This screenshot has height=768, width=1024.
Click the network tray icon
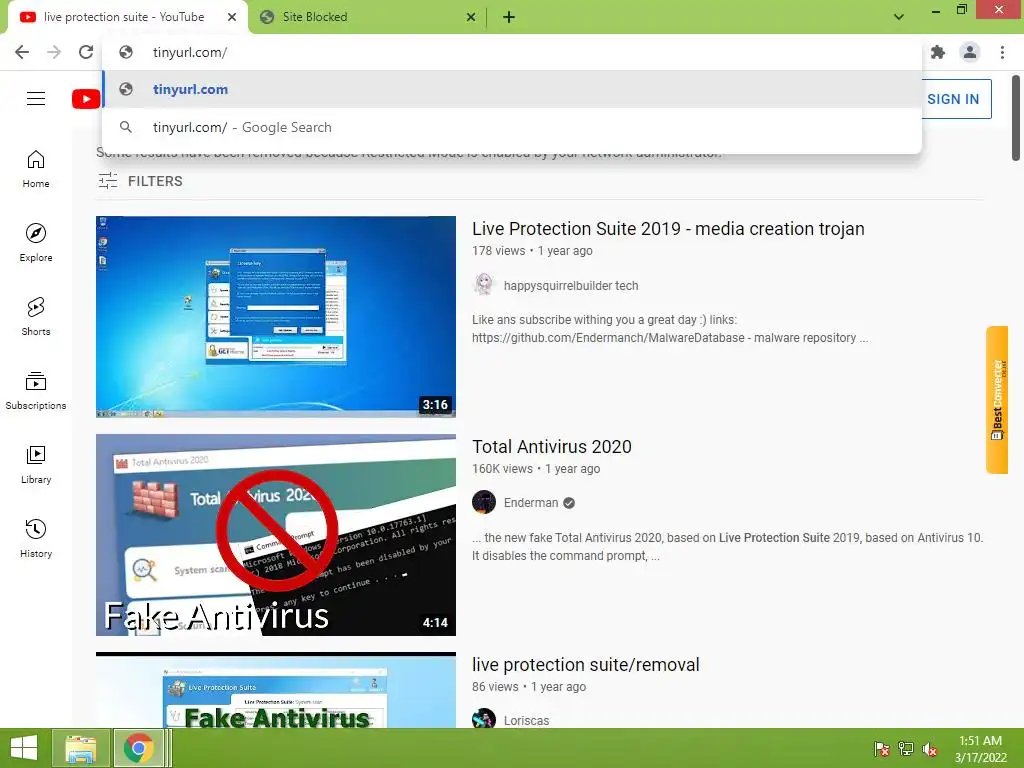coord(906,748)
